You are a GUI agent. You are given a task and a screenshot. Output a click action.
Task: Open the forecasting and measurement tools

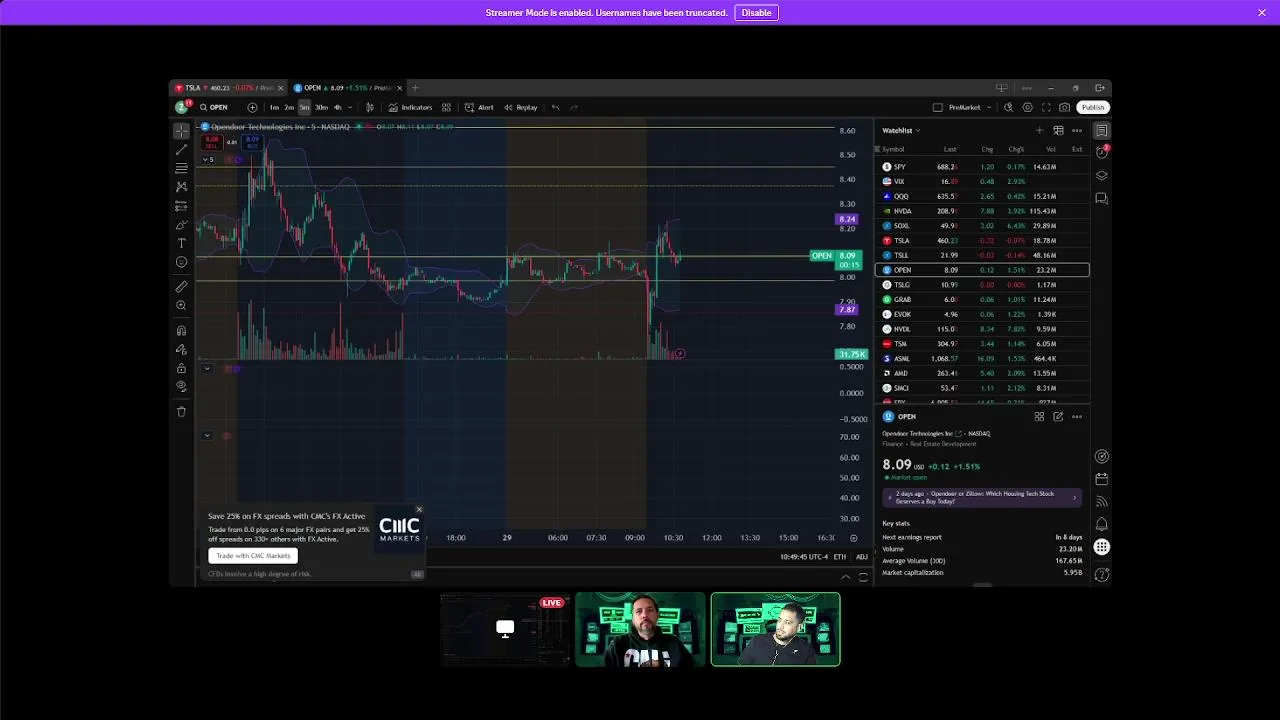[181, 206]
